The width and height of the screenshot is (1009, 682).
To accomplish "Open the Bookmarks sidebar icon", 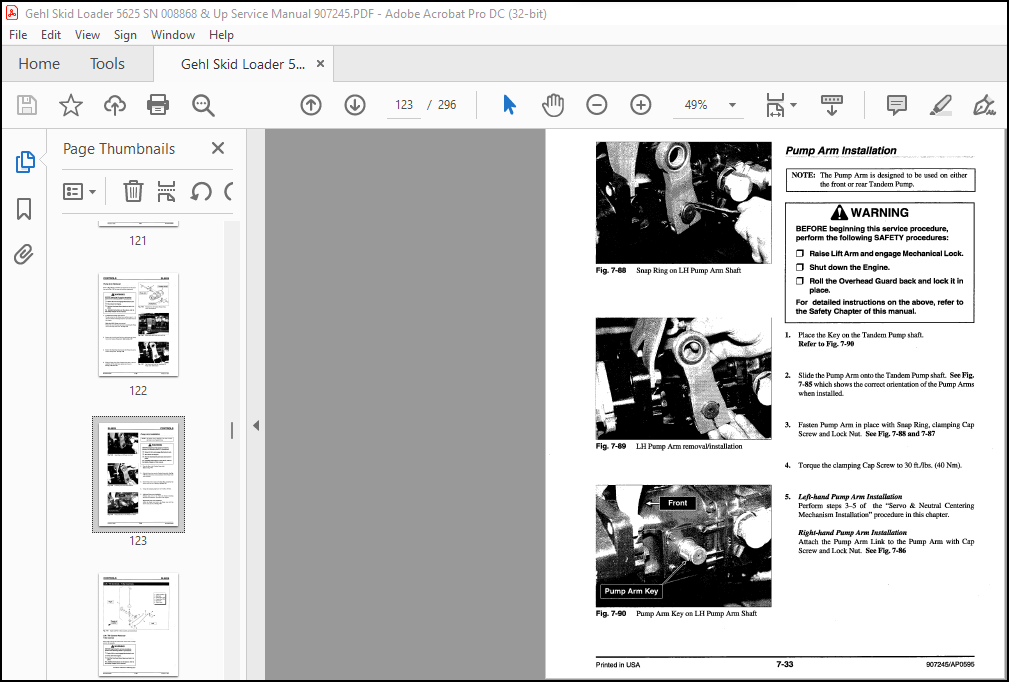I will coord(24,208).
